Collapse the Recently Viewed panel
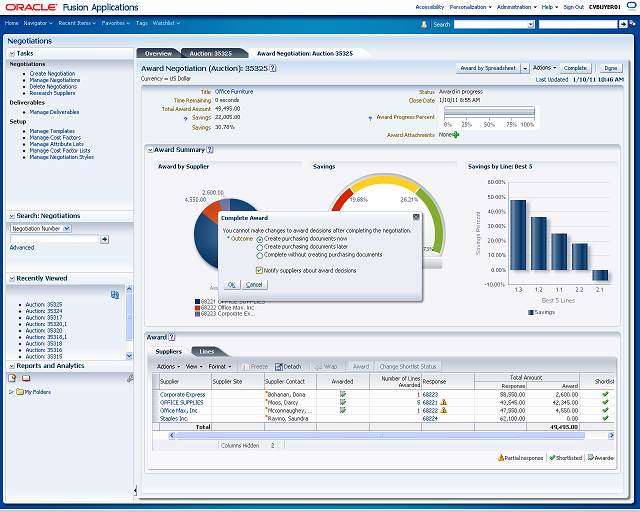 pyautogui.click(x=12, y=278)
